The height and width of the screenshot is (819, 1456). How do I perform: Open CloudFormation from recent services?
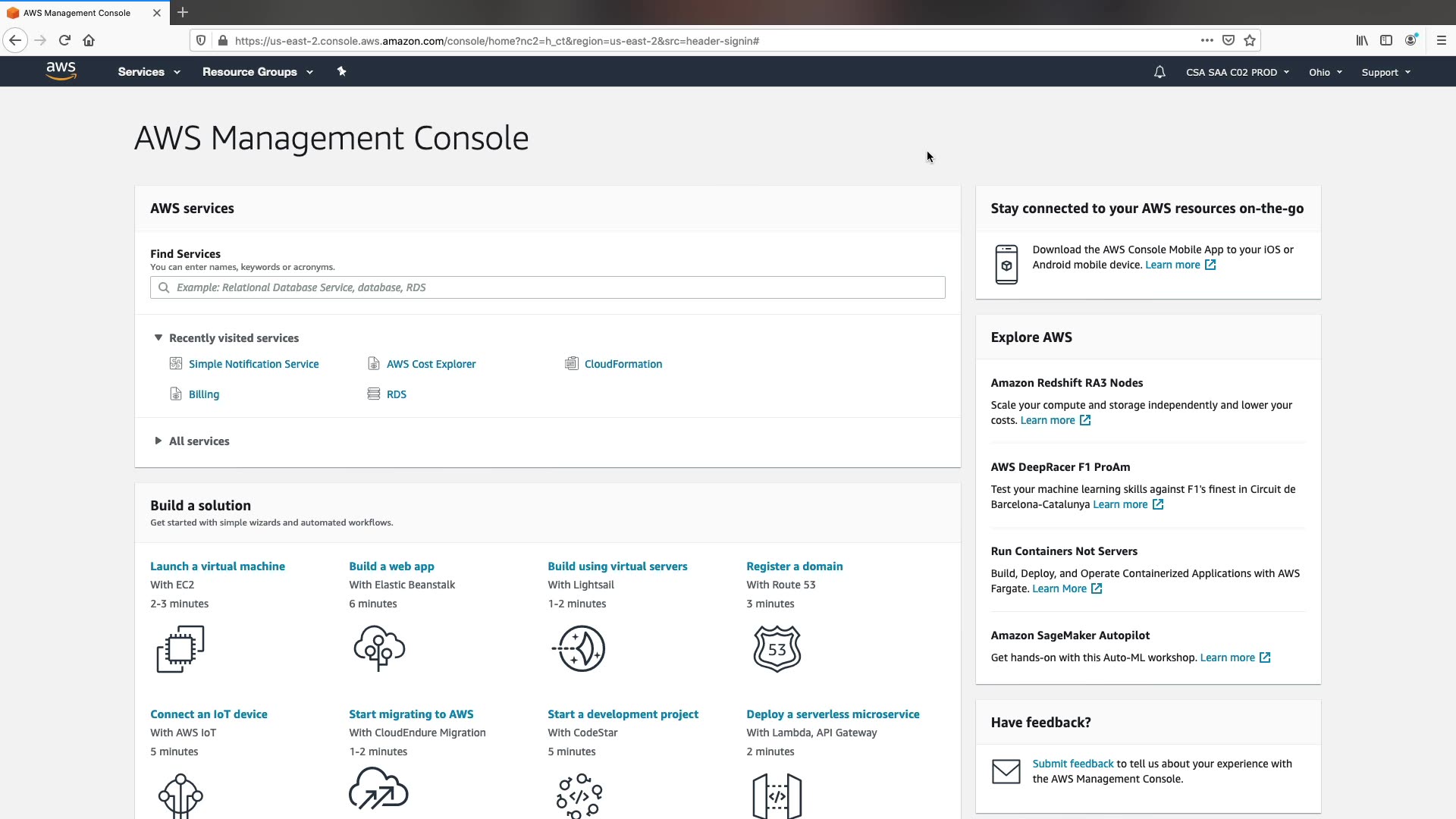[623, 364]
